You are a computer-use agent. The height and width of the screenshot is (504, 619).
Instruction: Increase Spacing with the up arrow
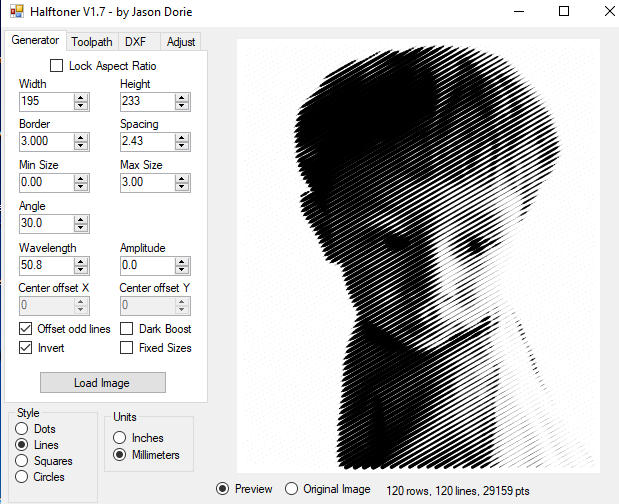182,138
